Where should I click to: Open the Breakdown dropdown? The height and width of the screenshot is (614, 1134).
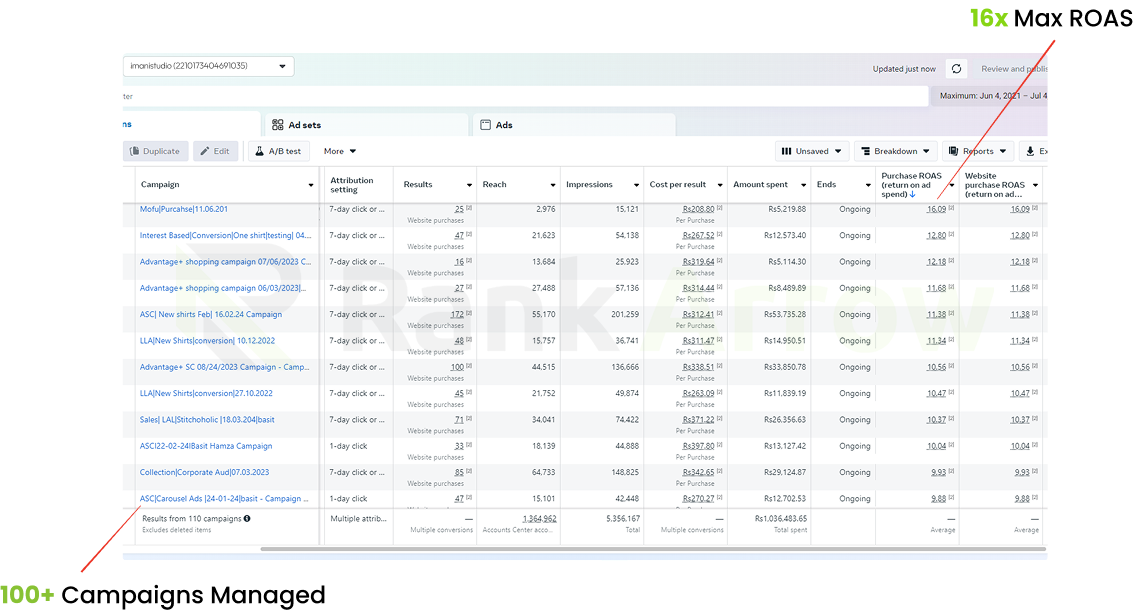(x=894, y=151)
